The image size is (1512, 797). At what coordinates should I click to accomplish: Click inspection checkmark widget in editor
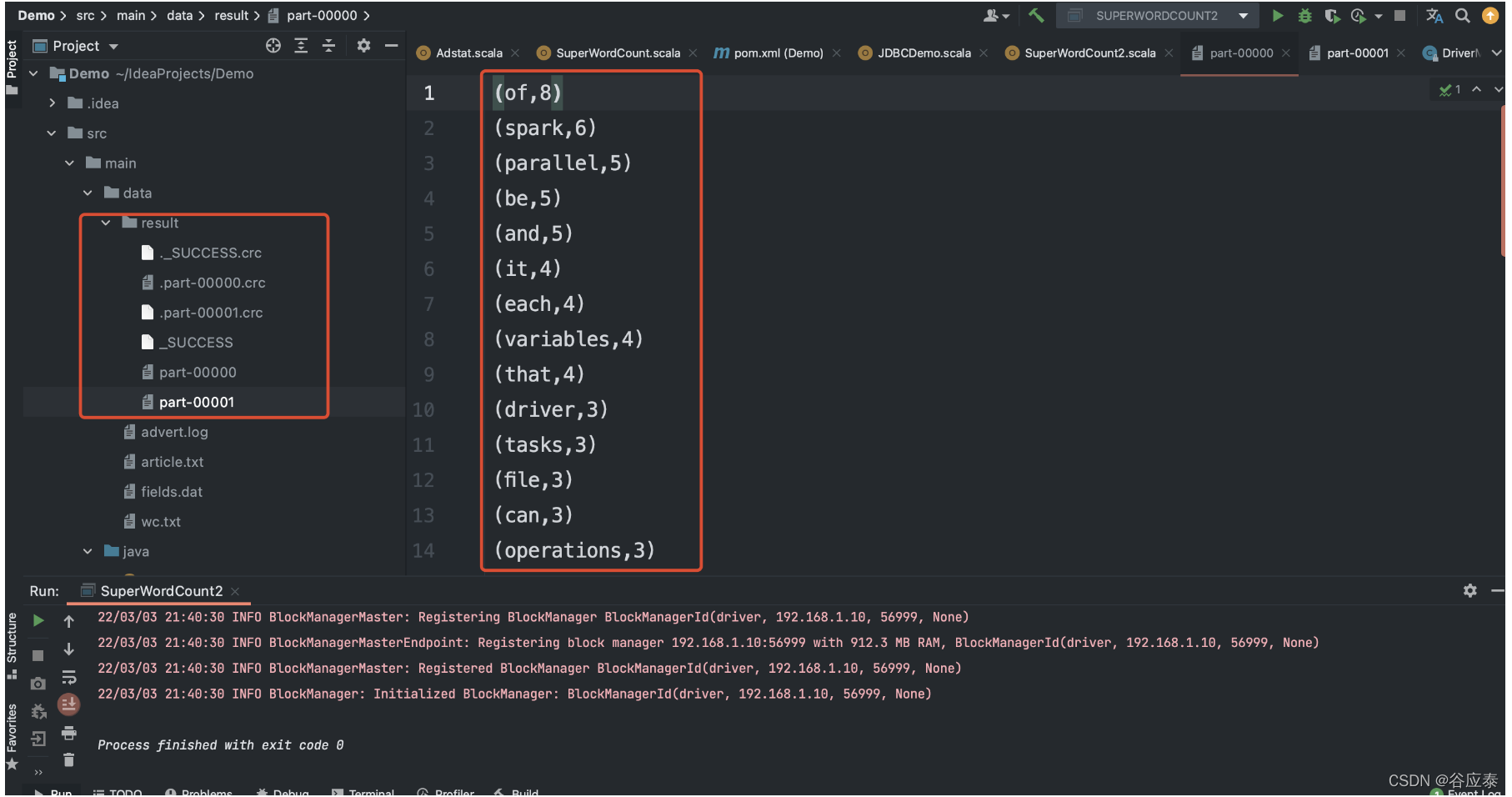tap(1449, 89)
